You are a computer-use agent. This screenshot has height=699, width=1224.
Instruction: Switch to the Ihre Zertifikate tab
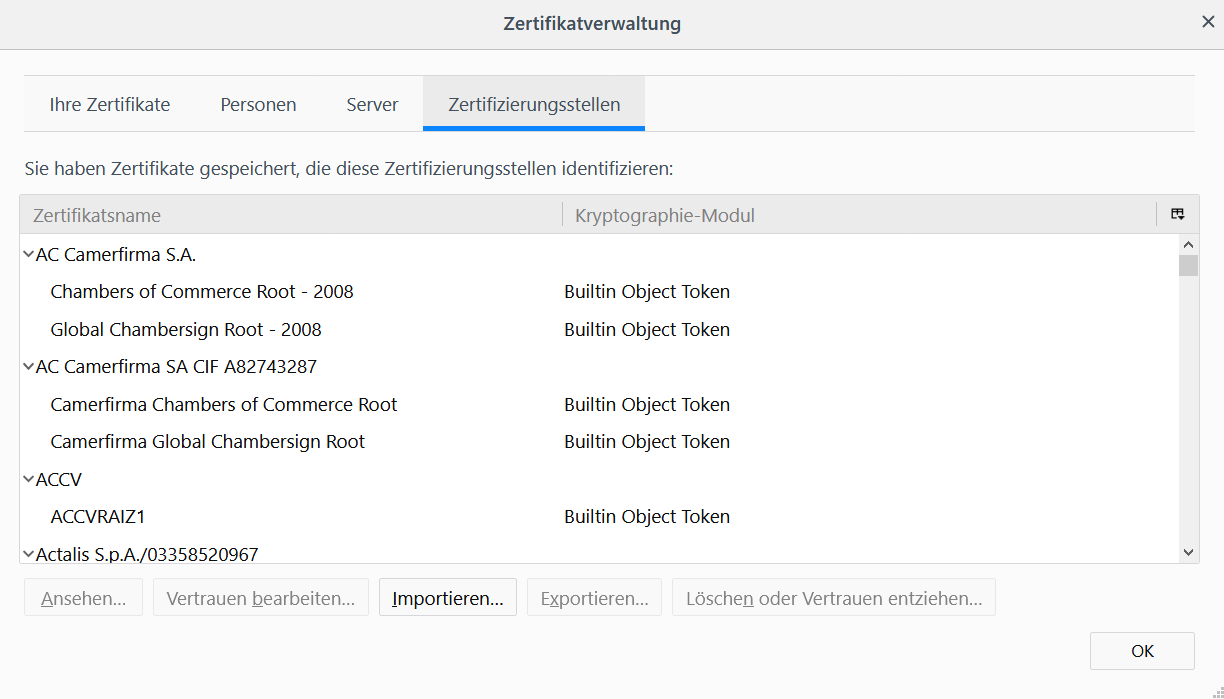tap(110, 104)
